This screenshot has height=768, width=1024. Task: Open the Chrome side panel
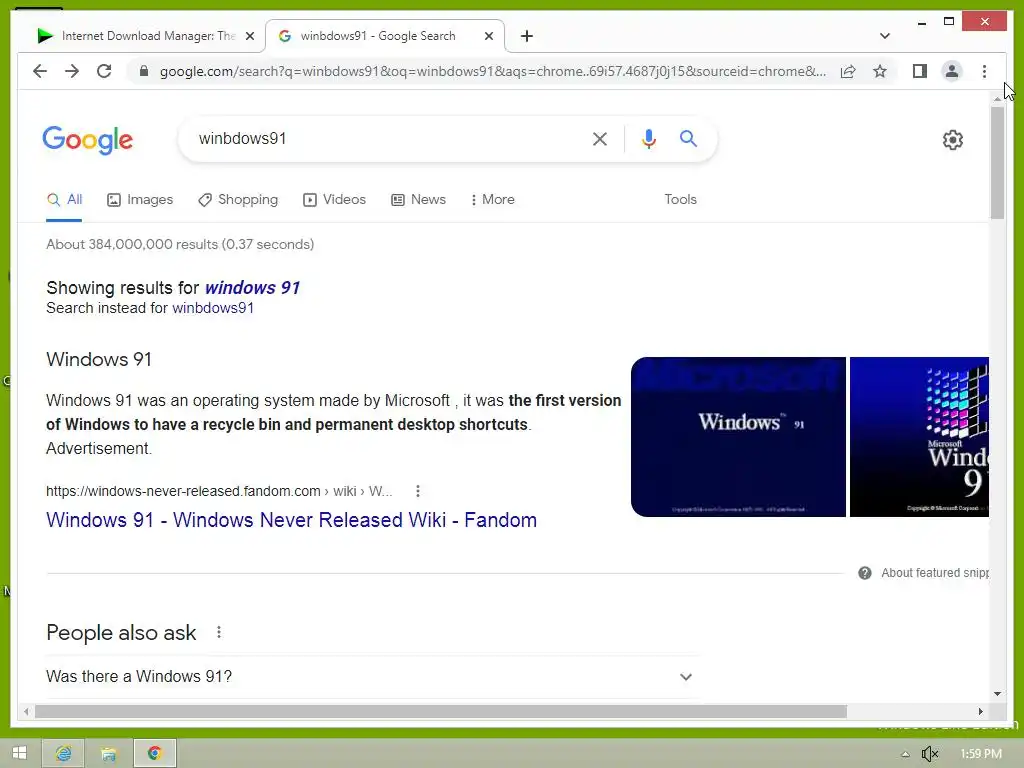coord(920,71)
